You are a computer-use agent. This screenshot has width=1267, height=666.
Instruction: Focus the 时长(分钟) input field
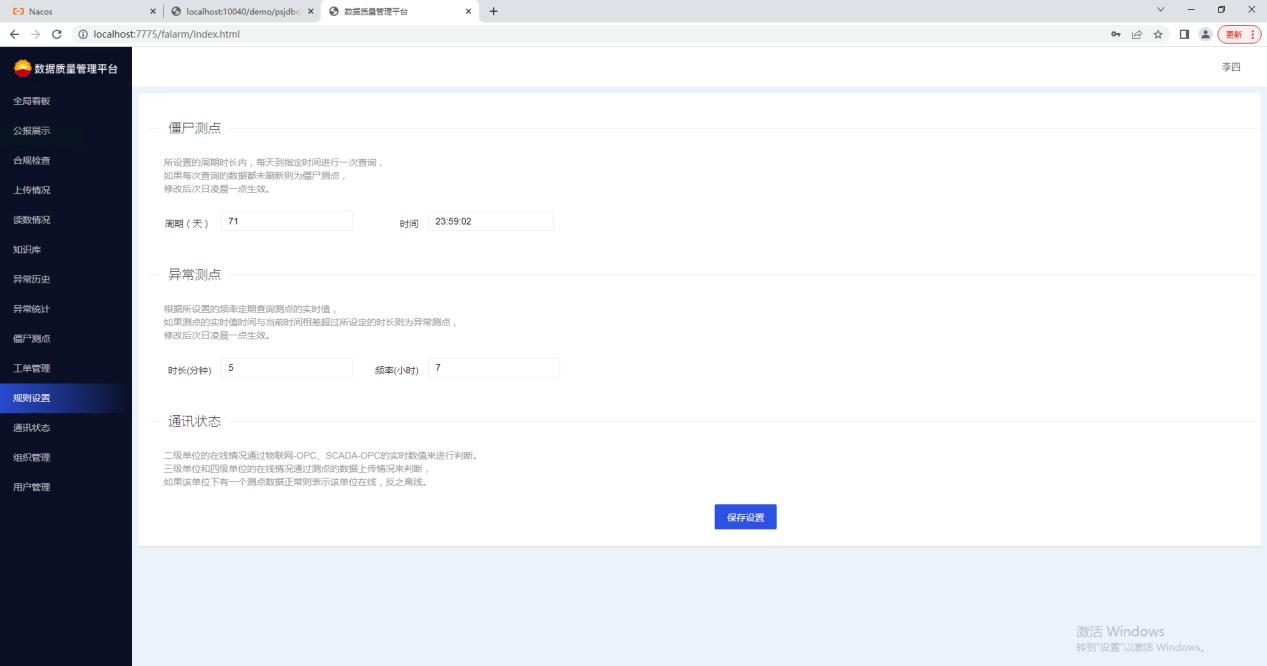pos(287,369)
